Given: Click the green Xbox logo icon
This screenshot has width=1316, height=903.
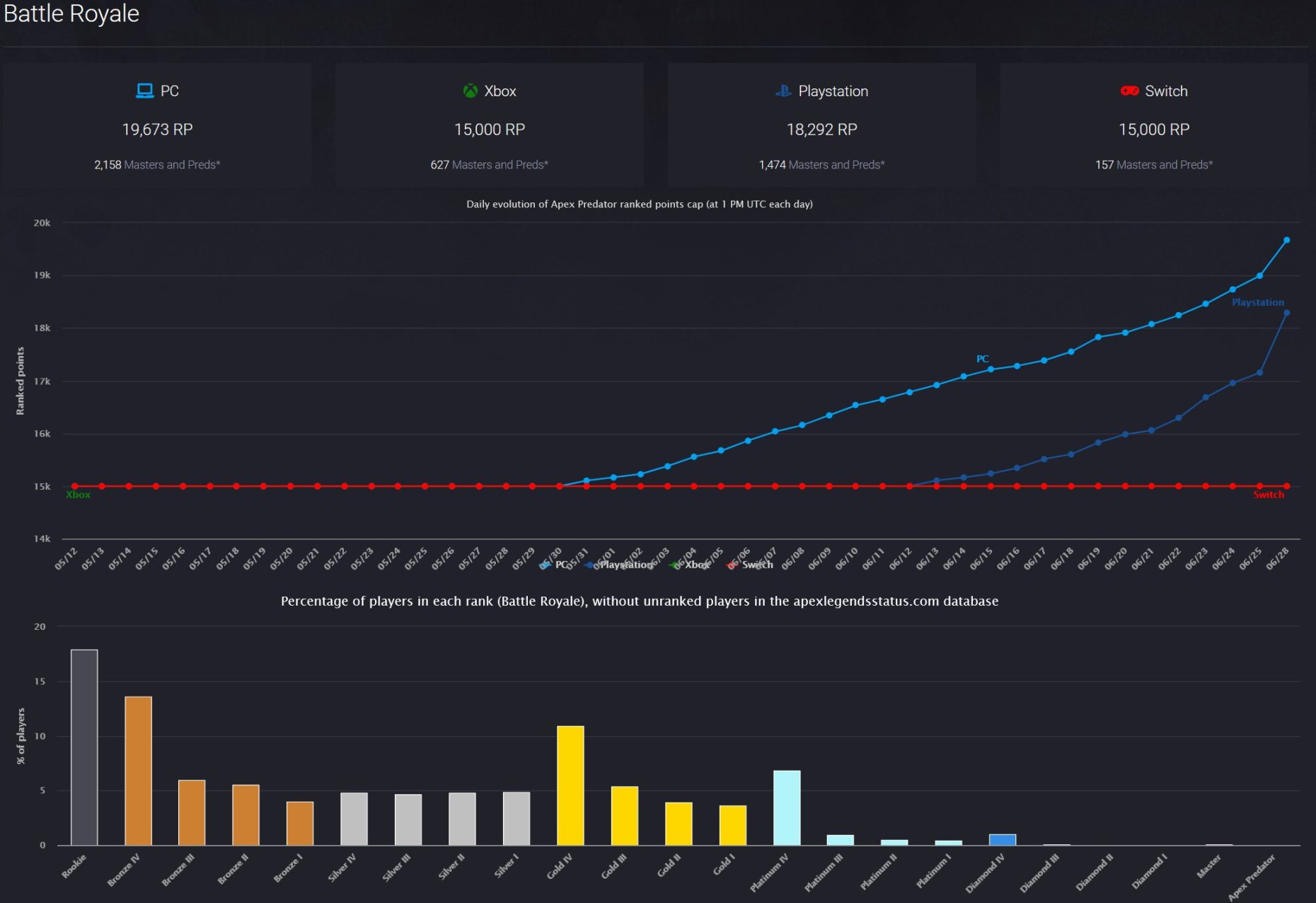Looking at the screenshot, I should 470,91.
